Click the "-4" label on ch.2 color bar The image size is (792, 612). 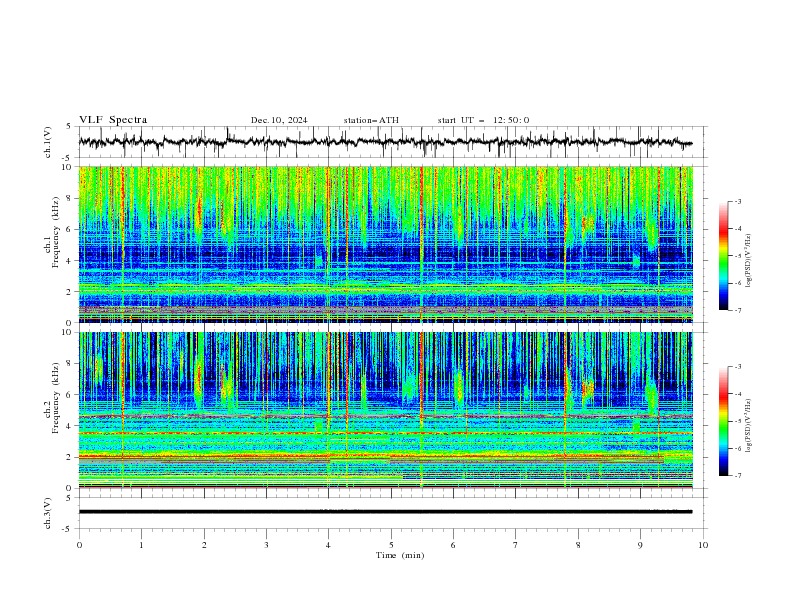pos(738,394)
